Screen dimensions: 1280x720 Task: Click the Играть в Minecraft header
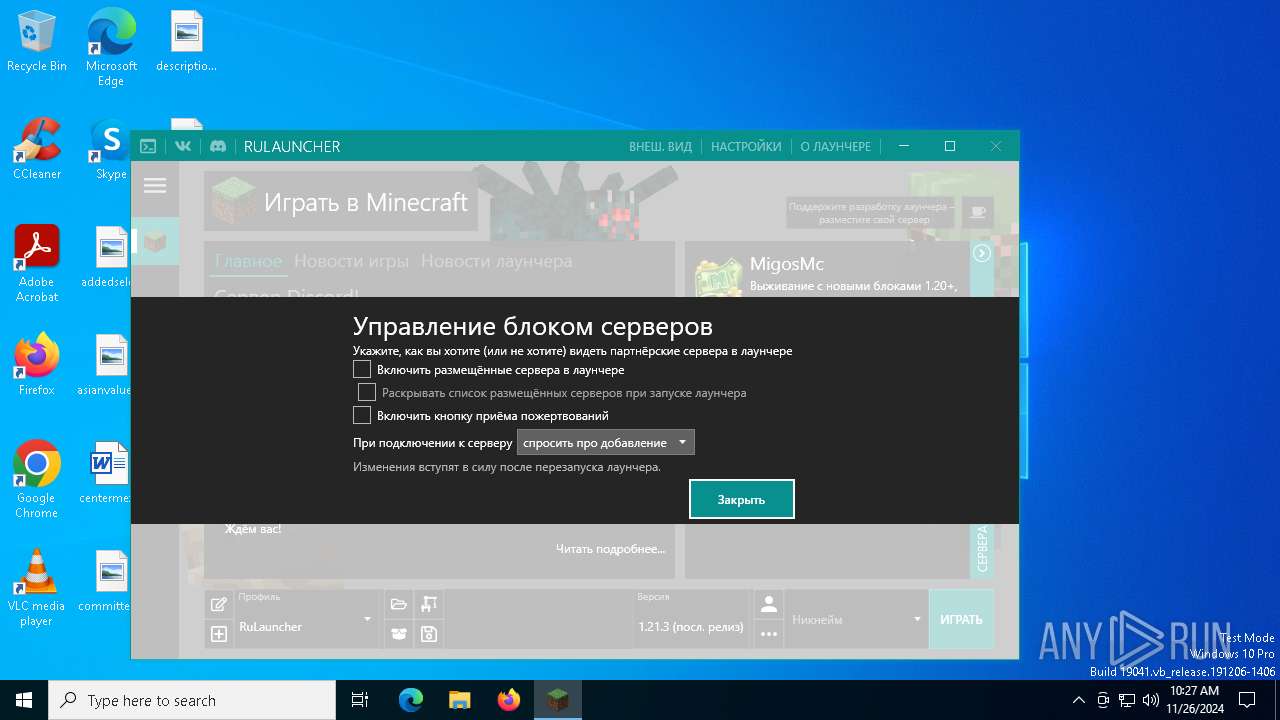[366, 202]
